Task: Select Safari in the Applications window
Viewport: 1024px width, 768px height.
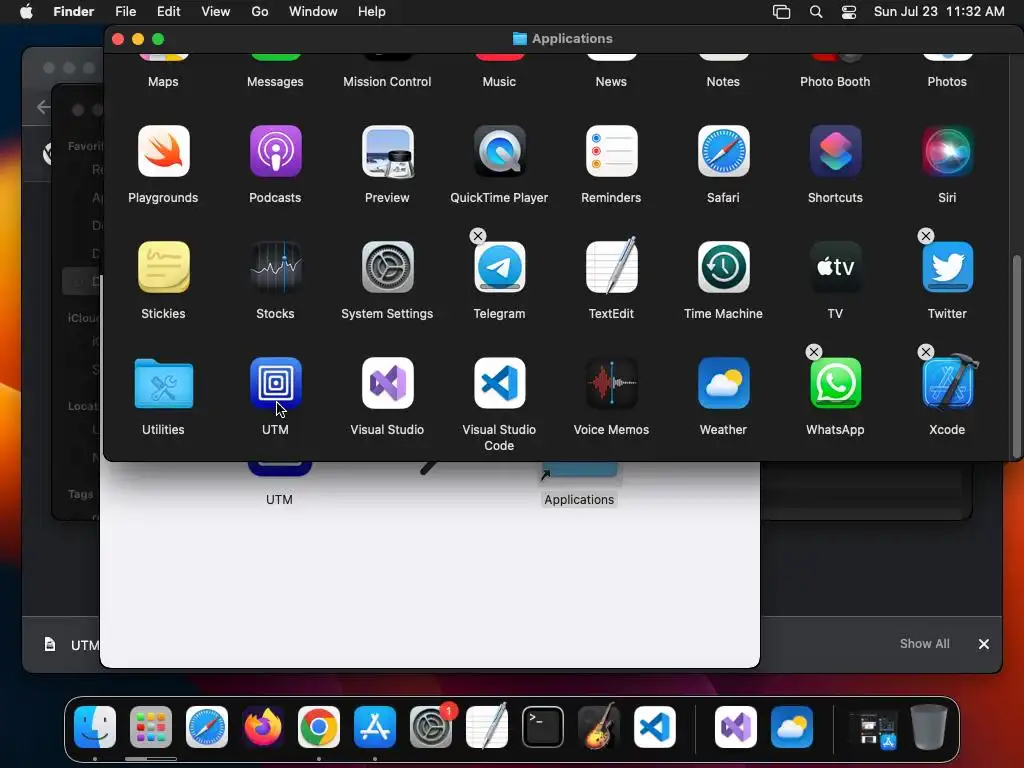Action: click(x=724, y=152)
